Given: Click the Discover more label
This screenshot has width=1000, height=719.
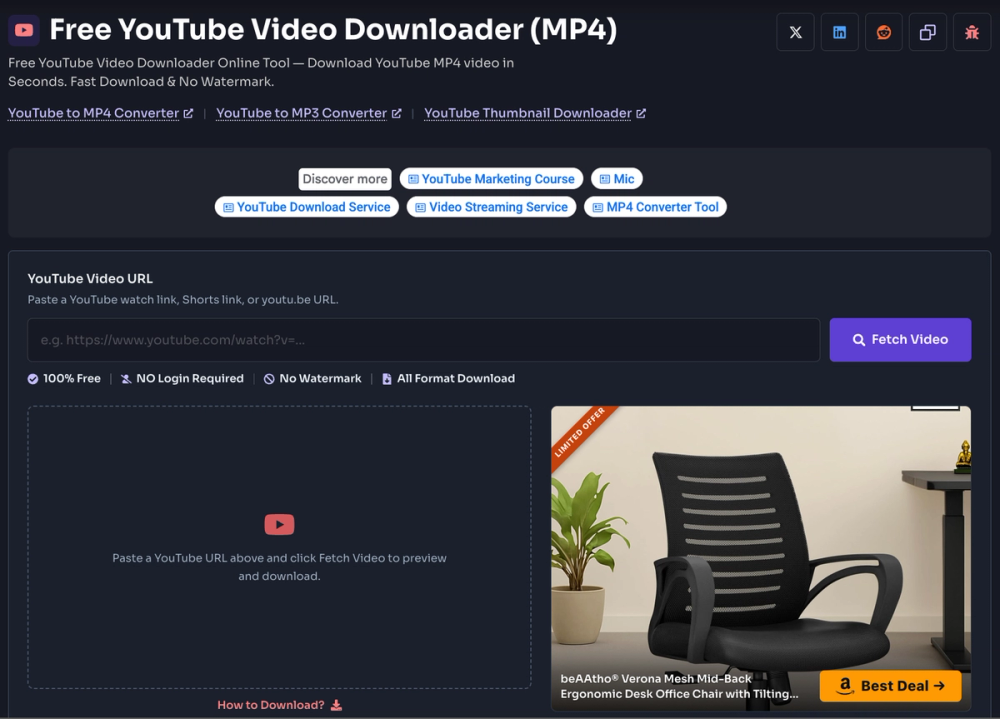Looking at the screenshot, I should (344, 179).
